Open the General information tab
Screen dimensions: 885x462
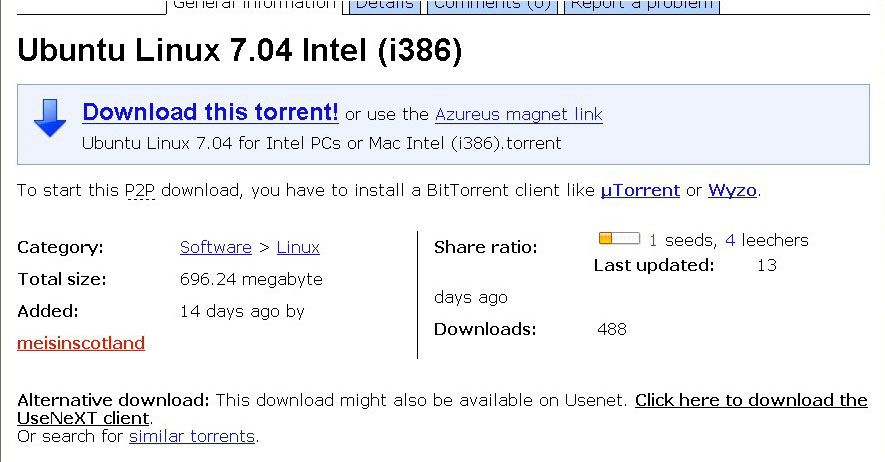coord(254,5)
